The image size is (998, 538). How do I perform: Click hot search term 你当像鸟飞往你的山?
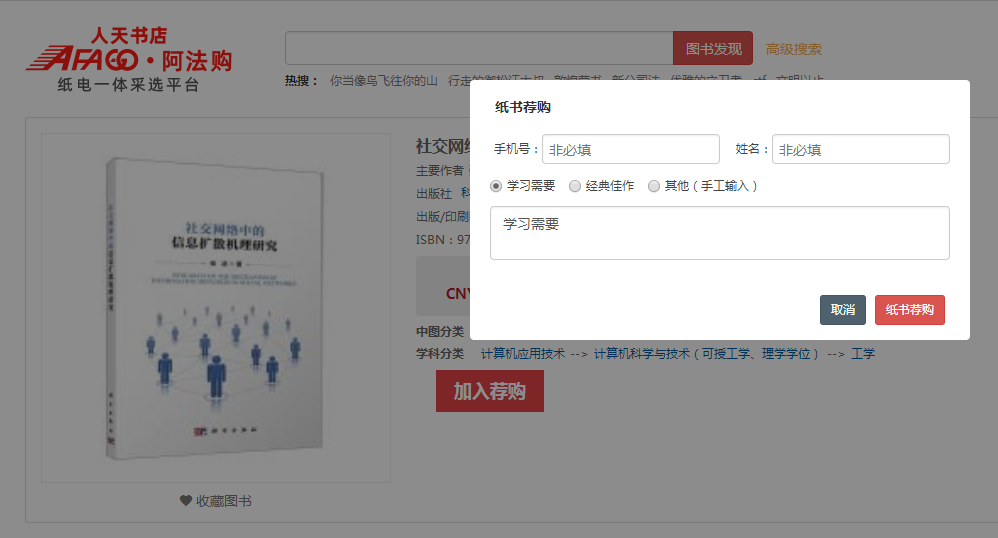click(x=384, y=81)
